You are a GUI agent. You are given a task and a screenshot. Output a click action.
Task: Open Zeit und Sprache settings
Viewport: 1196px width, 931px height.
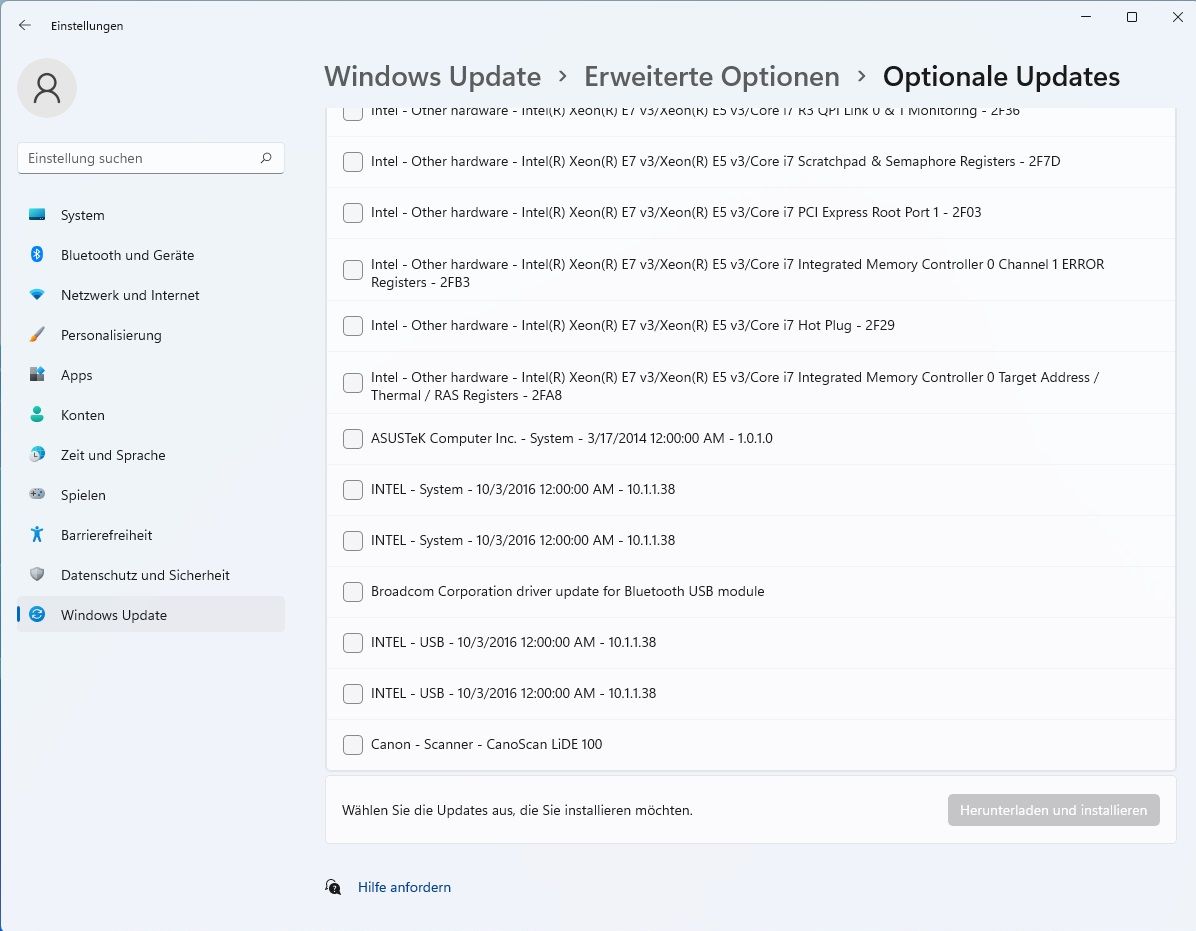tap(113, 455)
